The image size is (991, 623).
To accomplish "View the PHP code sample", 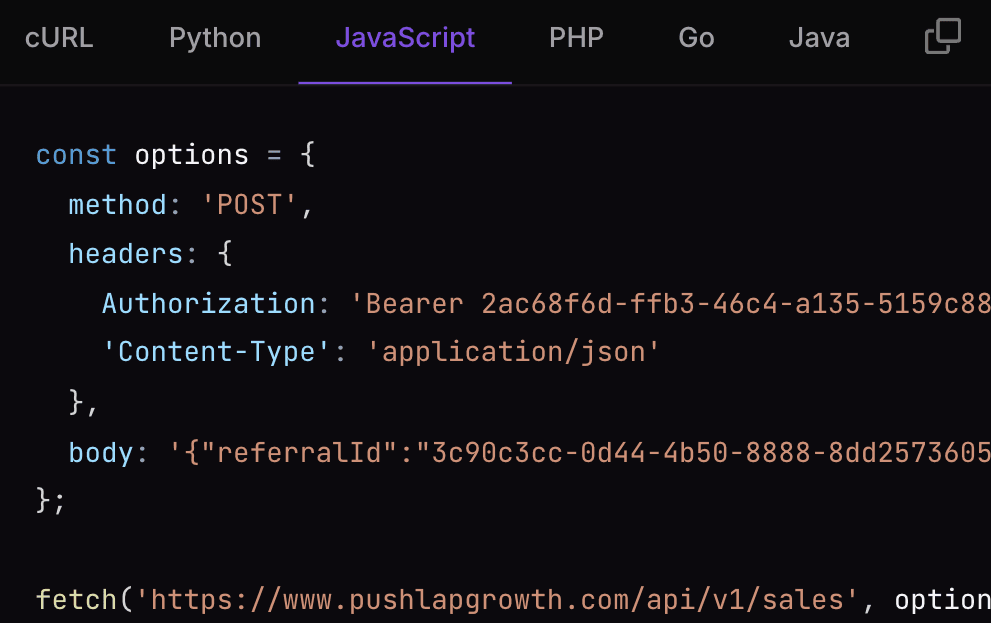I will tap(576, 37).
